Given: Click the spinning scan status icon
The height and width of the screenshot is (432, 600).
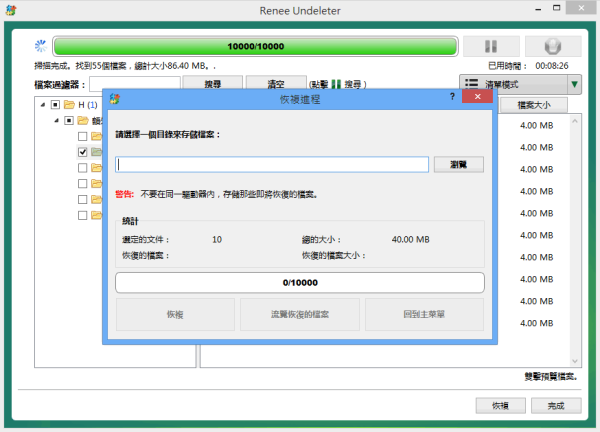Looking at the screenshot, I should pyautogui.click(x=41, y=46).
